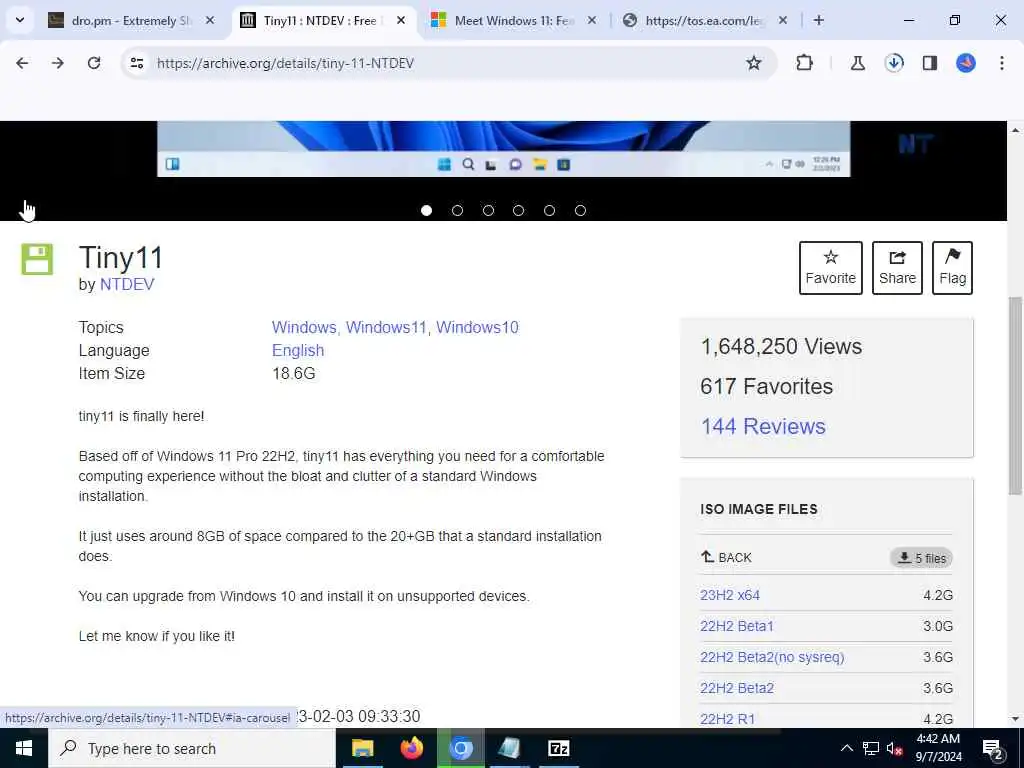Switch to the Meet Windows 11 tab
Image resolution: width=1024 pixels, height=768 pixels.
click(513, 20)
